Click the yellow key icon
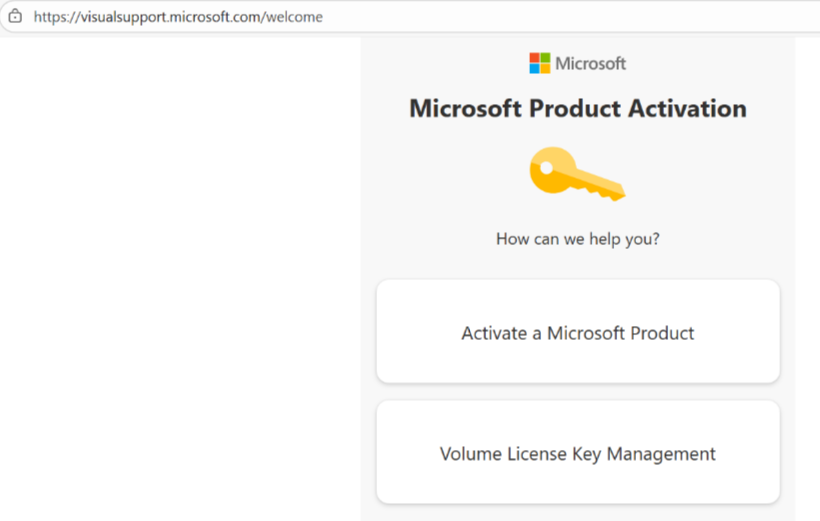The height and width of the screenshot is (521, 820). pyautogui.click(x=577, y=174)
